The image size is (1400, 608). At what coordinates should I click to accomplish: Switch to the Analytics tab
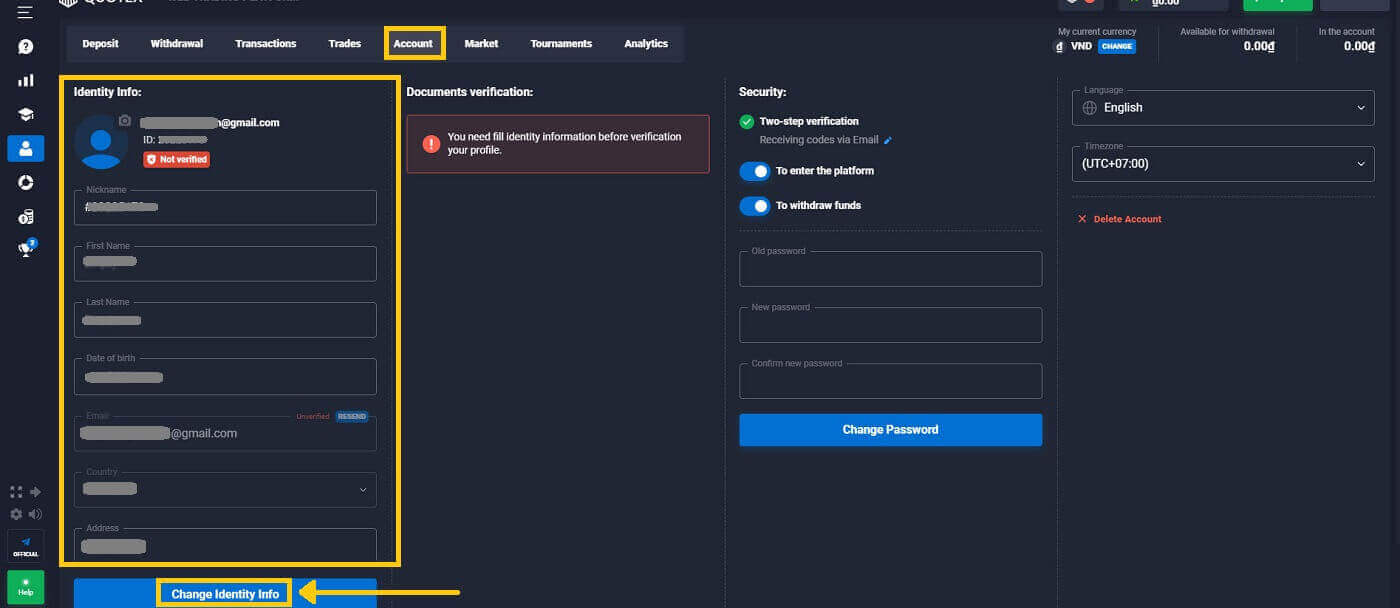(646, 44)
